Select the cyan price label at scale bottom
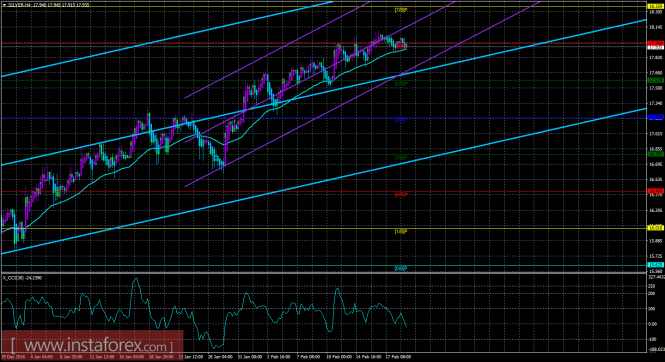665x362 pixels. click(x=656, y=265)
